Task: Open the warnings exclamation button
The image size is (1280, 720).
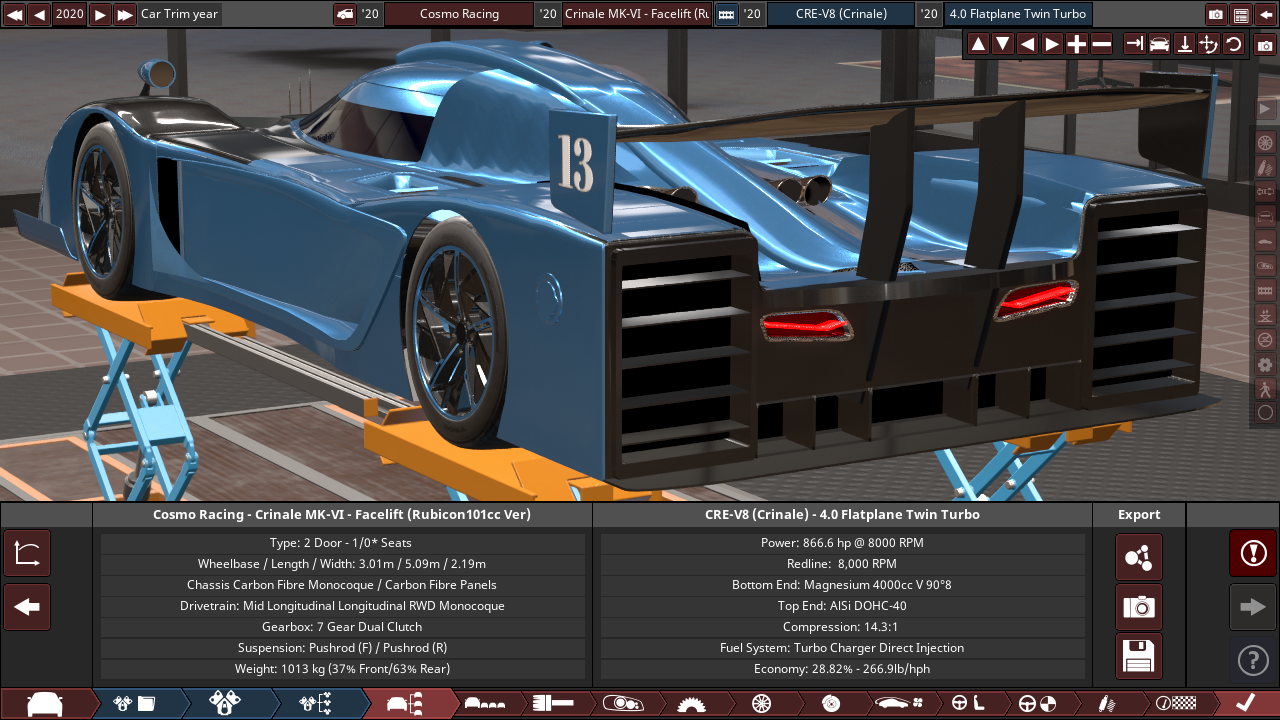Action: click(1252, 553)
